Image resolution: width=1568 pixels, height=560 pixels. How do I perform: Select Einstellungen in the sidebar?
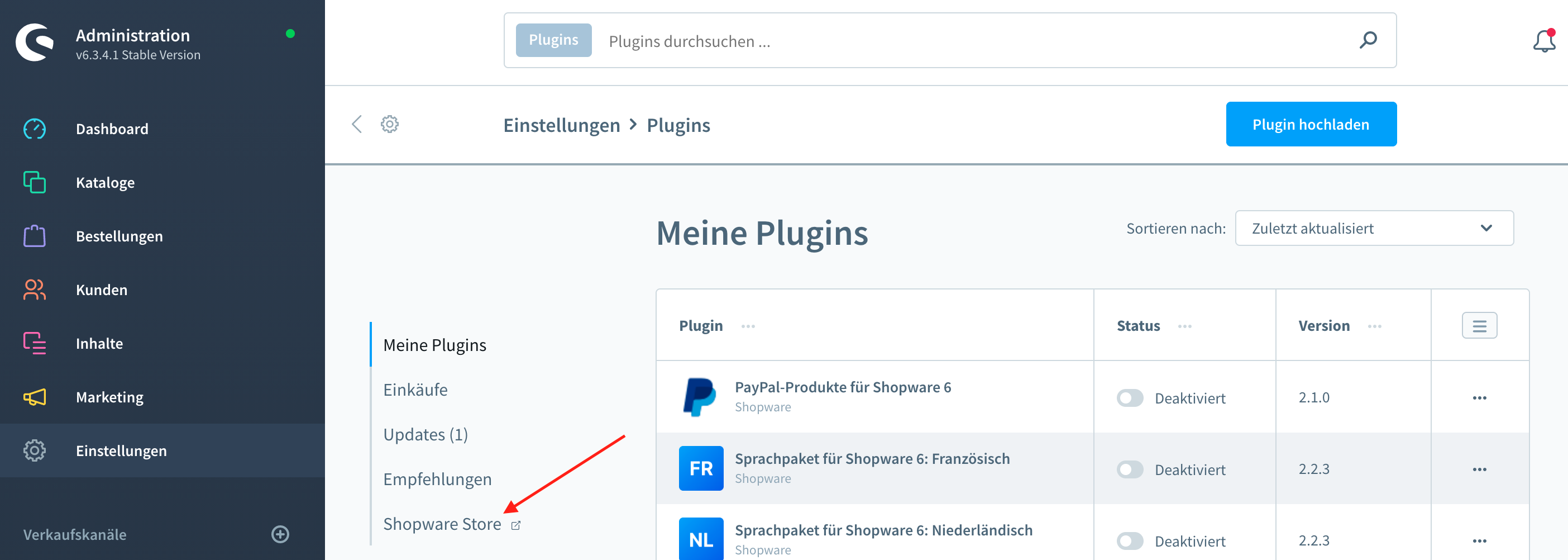121,451
